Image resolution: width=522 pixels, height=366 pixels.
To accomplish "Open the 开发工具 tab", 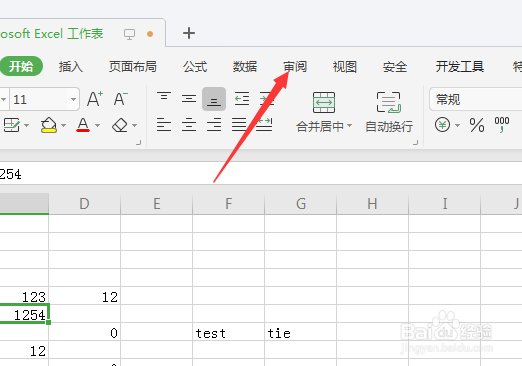I will (x=460, y=67).
